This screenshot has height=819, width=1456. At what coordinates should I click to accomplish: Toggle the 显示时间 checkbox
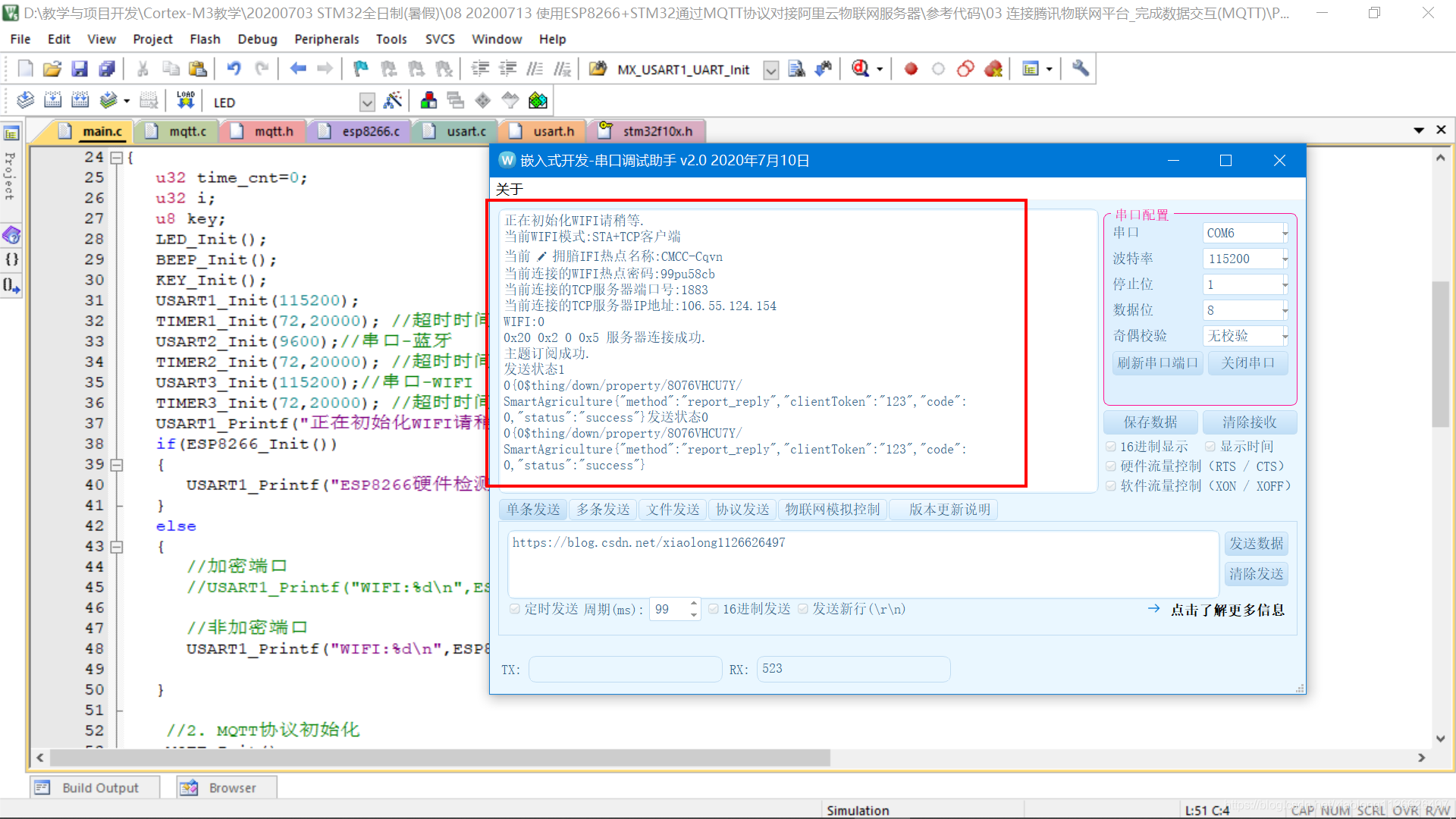coord(1210,447)
